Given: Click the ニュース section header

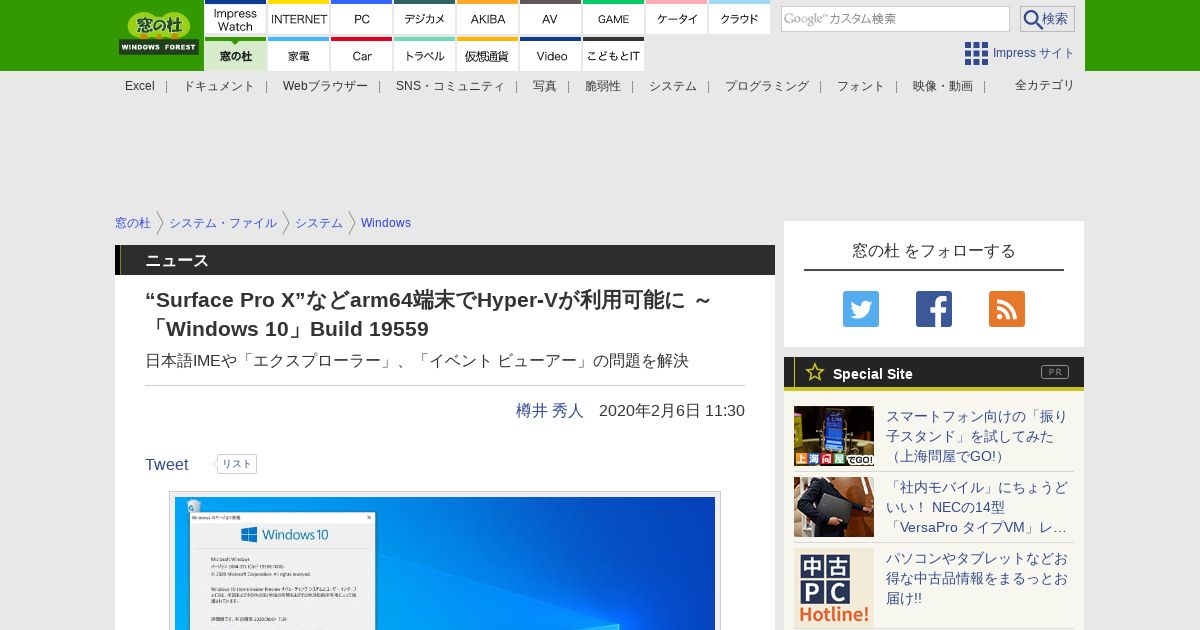Looking at the screenshot, I should coord(445,260).
